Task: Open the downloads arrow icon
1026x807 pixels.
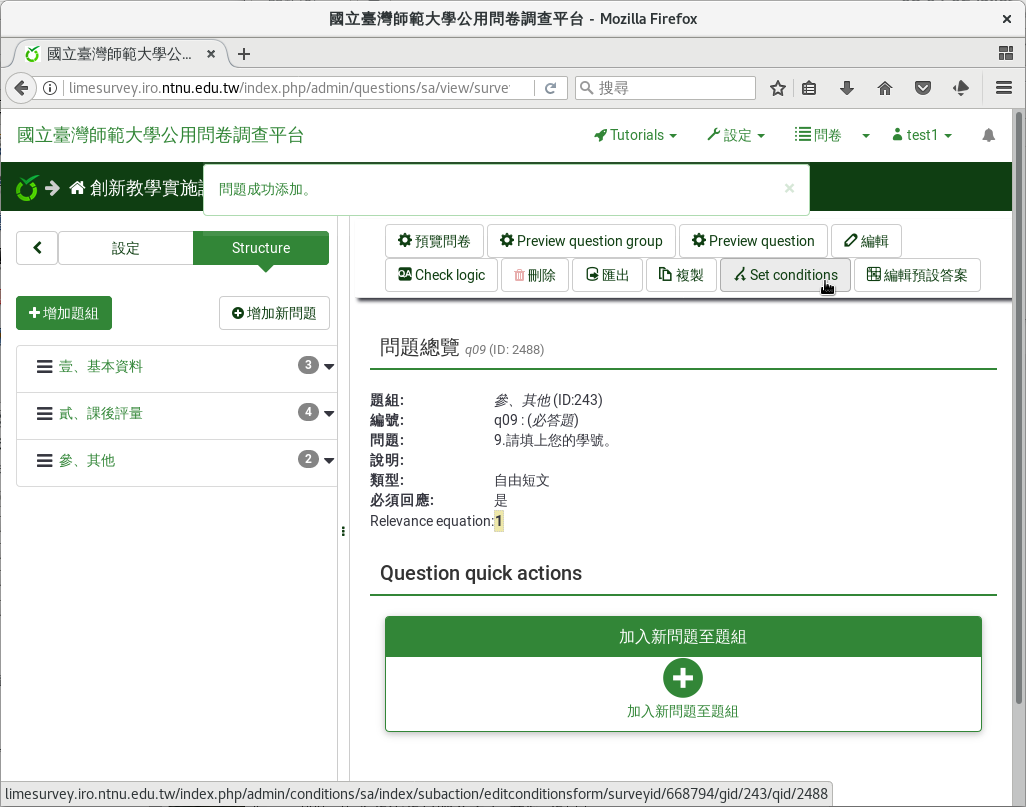Action: pyautogui.click(x=847, y=88)
